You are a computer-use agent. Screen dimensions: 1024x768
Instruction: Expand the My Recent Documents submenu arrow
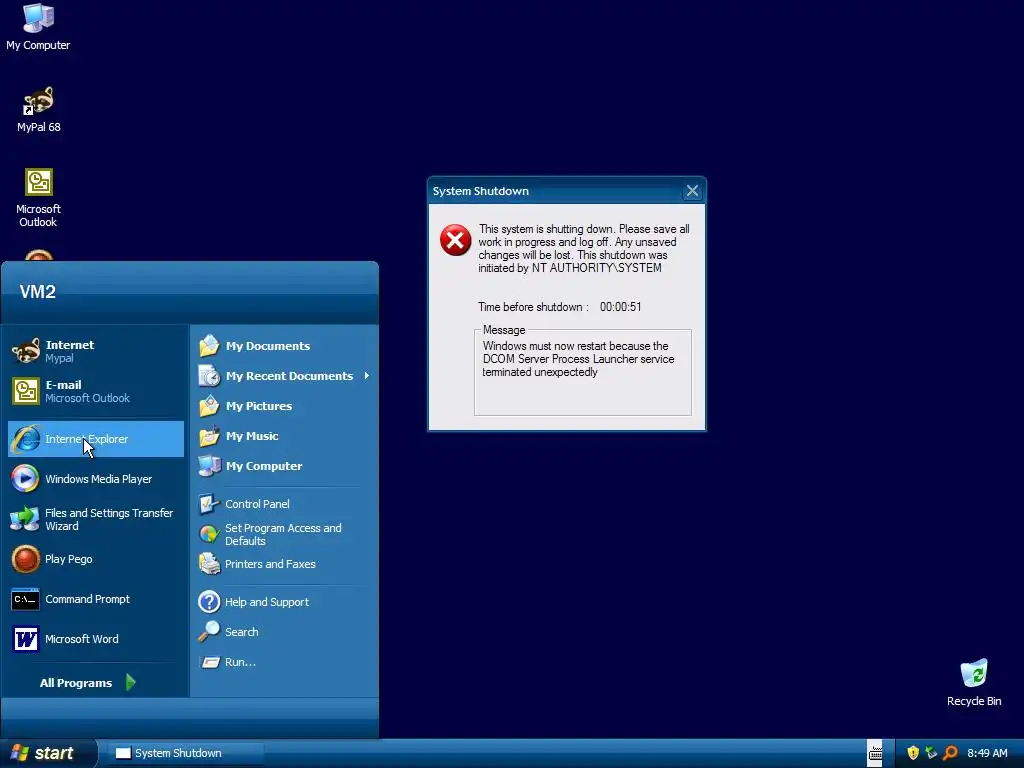point(367,376)
